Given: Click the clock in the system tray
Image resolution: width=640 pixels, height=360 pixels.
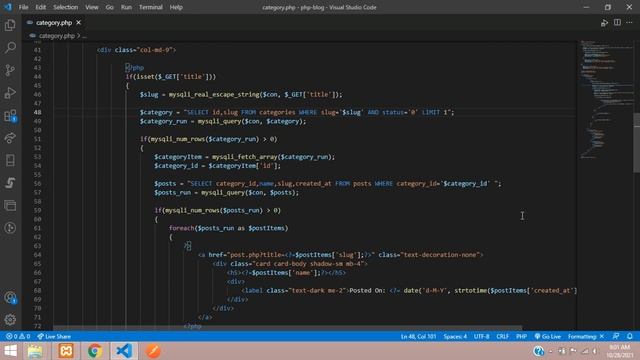Looking at the screenshot, I should coord(620,351).
